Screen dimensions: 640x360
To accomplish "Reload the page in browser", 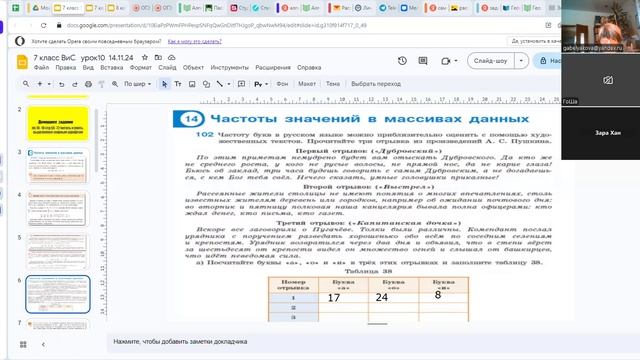I will pos(44,25).
